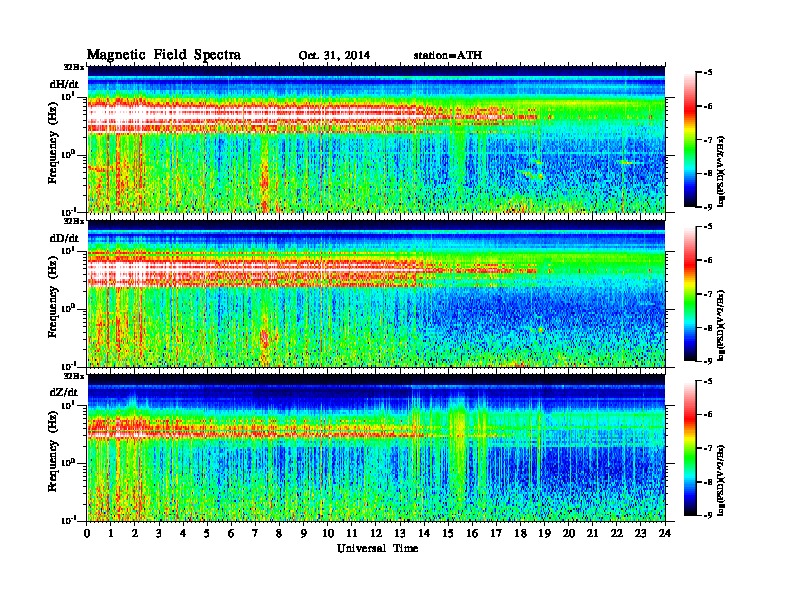Viewport: 792px width, 612px height.
Task: Click the "3" hour tick label
Action: (159, 533)
